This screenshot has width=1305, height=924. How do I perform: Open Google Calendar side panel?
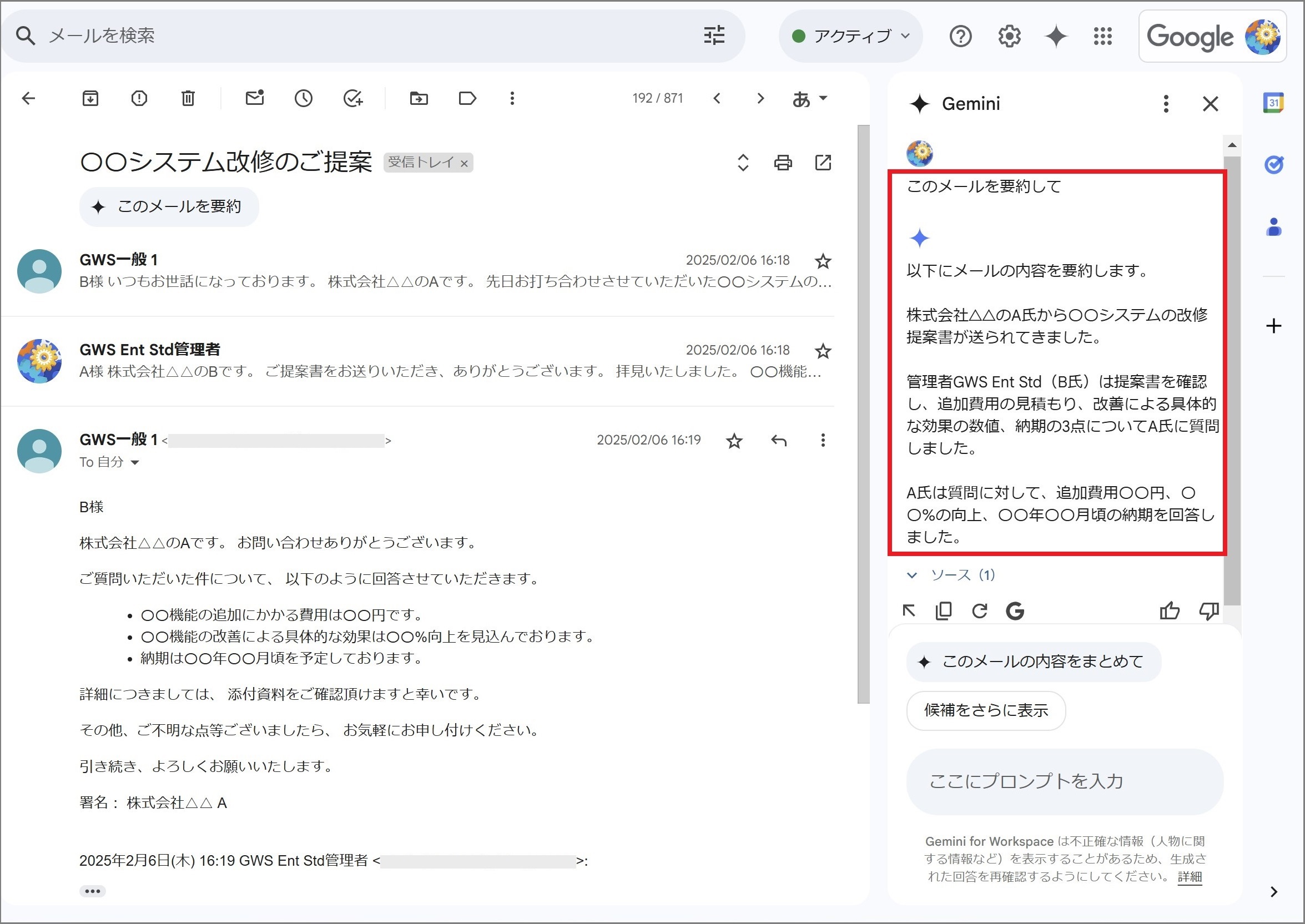coord(1273,103)
